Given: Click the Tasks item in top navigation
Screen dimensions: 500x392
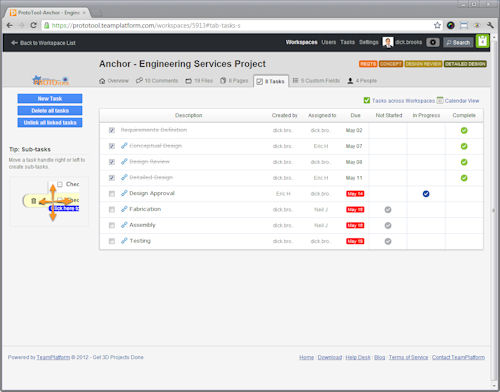Looking at the screenshot, I should coord(347,42).
